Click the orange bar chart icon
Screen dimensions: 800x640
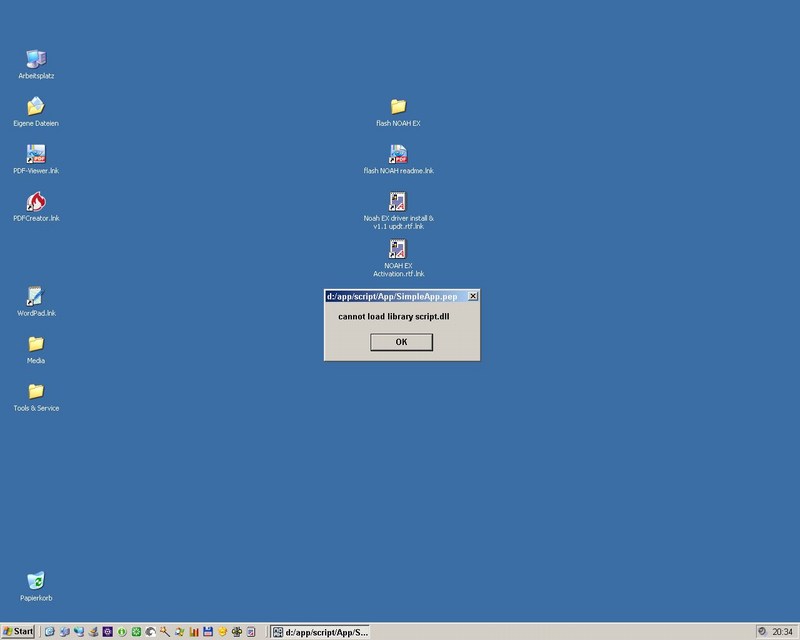(194, 632)
